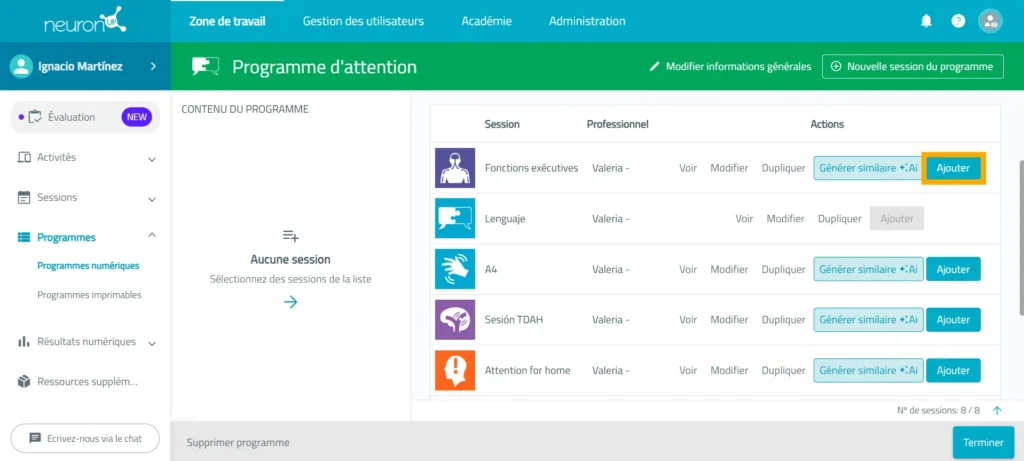
Task: Click the NeuronUP logo
Action: coord(85,21)
